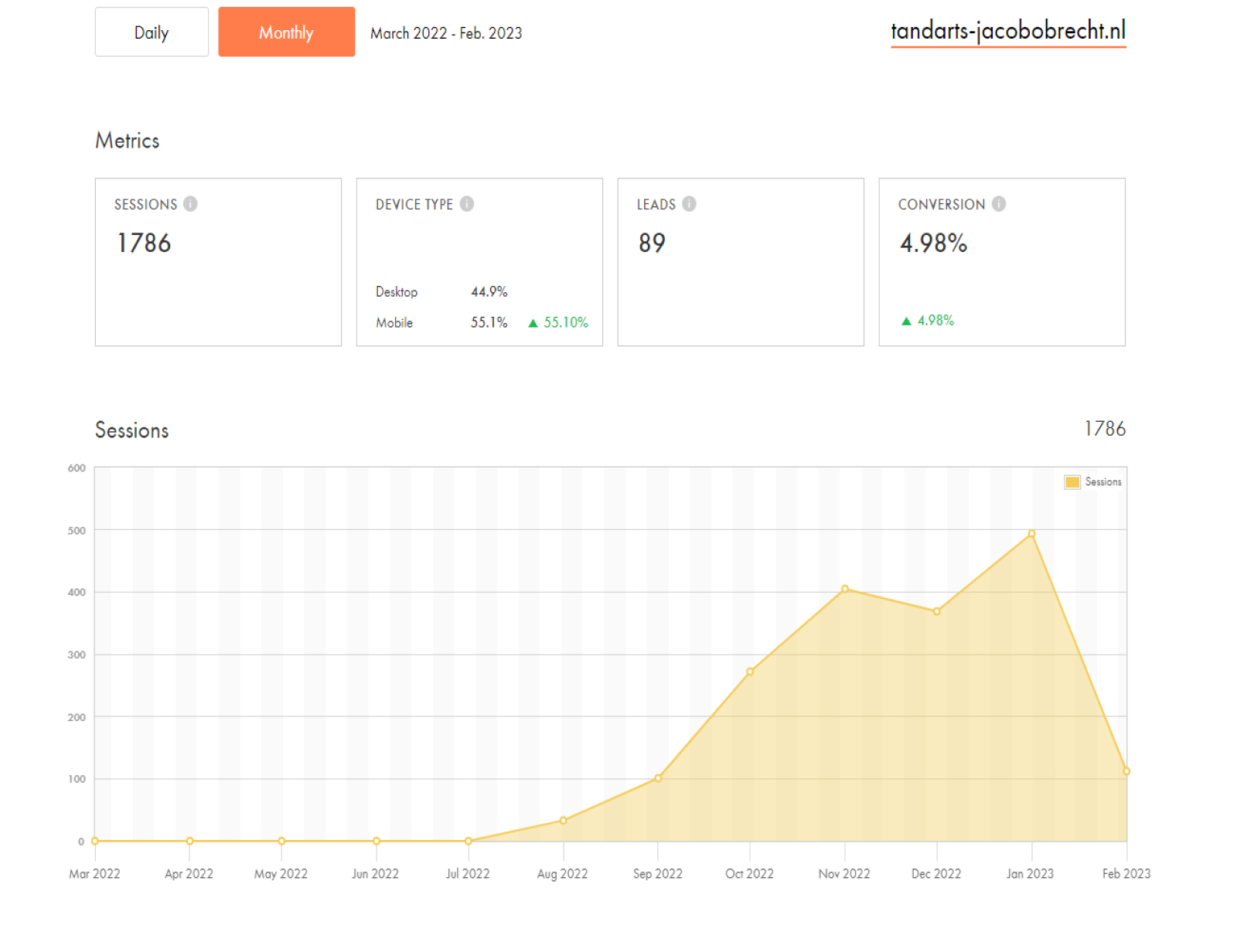Click the 4.98% conversion value
Viewport: 1237px width, 952px height.
tap(933, 243)
